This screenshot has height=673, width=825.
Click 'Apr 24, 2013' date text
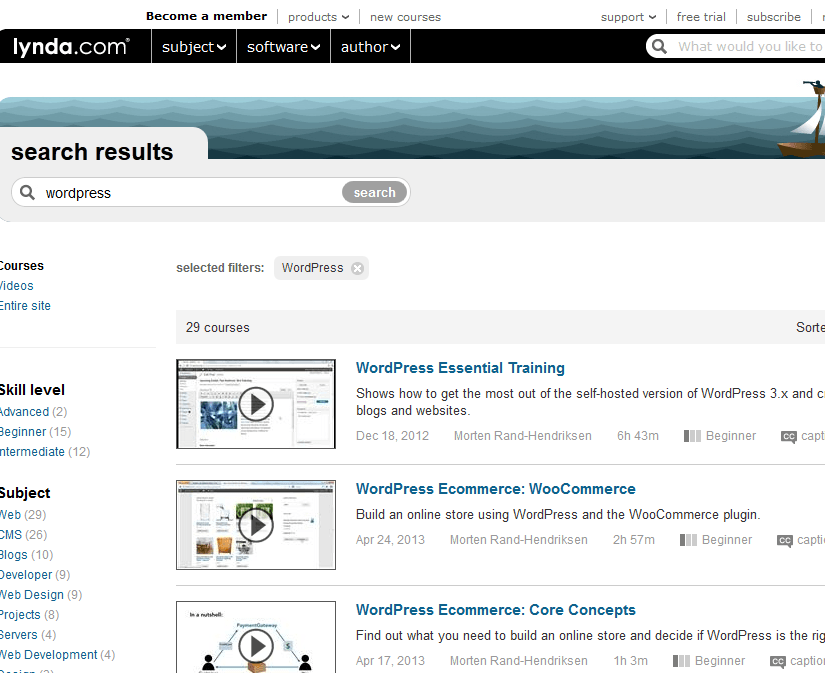pos(390,540)
